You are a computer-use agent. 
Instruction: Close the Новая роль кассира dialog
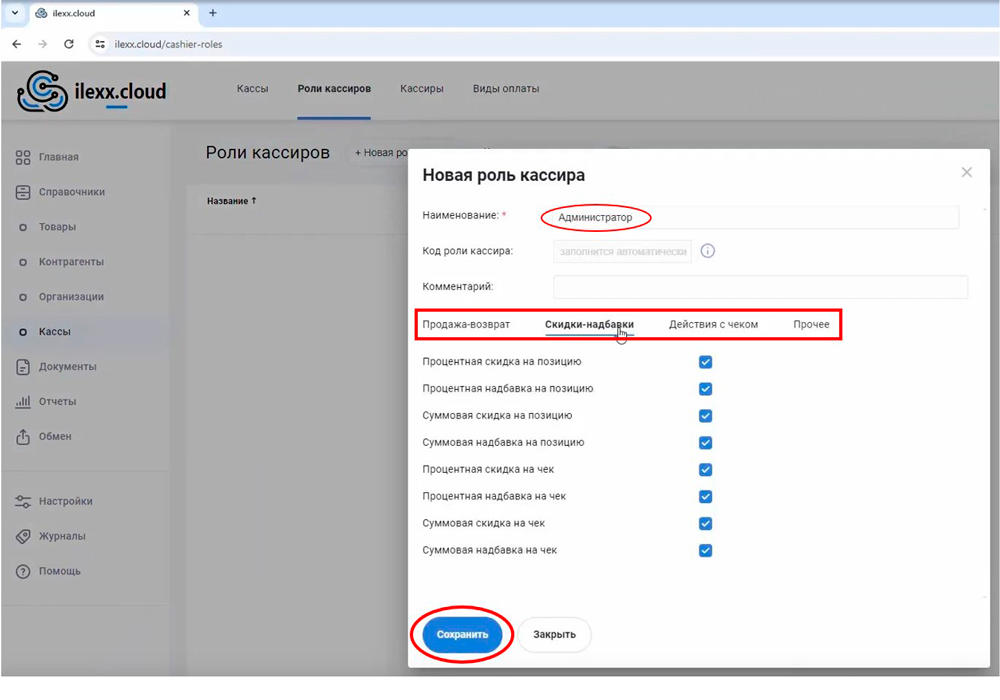[x=966, y=173]
